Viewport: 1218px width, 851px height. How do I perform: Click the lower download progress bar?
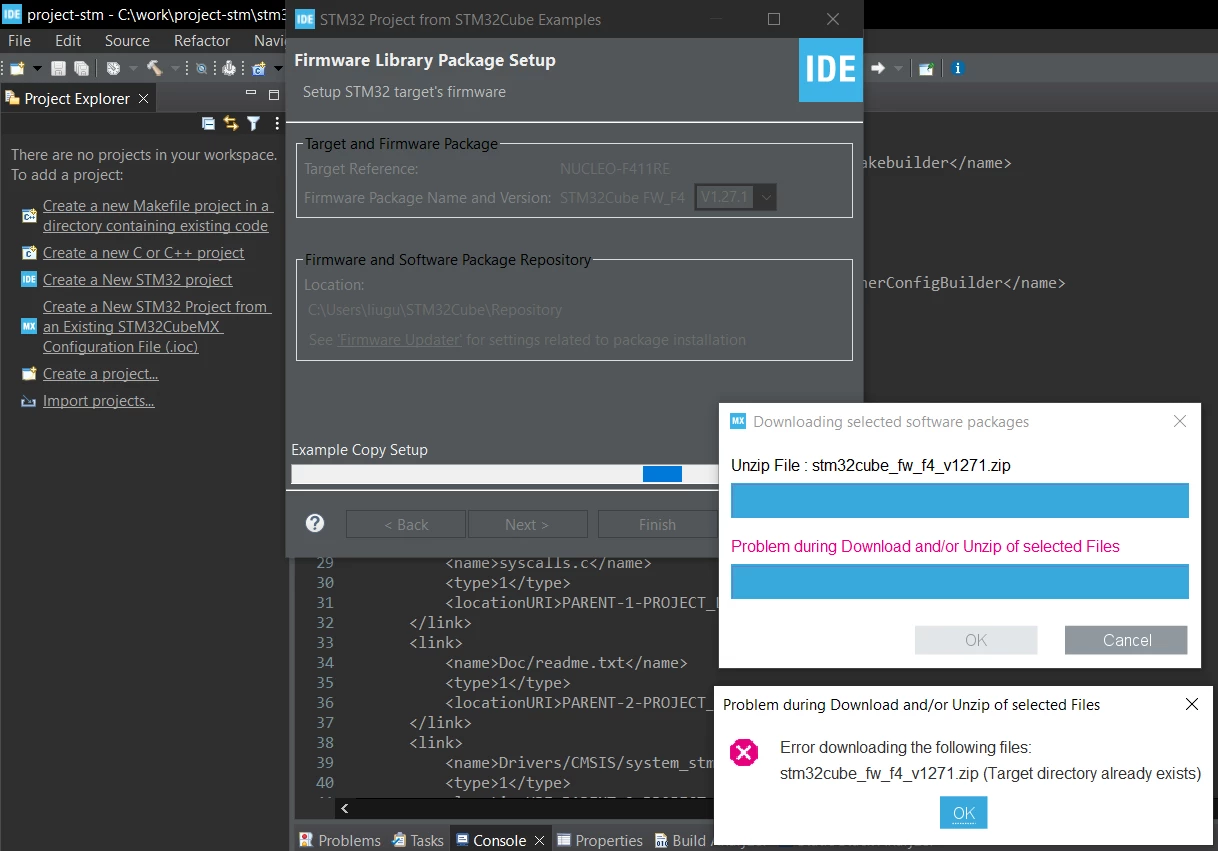point(960,581)
